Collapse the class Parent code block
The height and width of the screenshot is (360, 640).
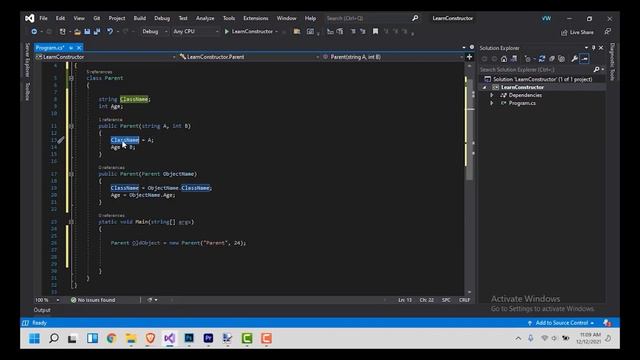coord(71,78)
